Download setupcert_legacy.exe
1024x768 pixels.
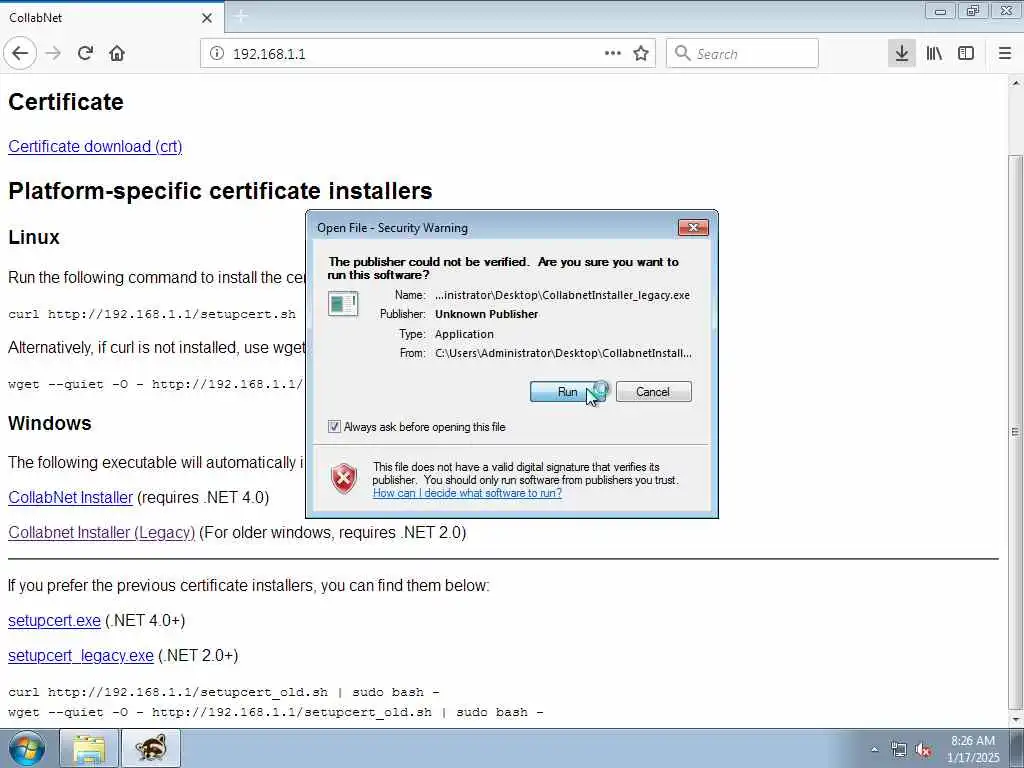[81, 656]
